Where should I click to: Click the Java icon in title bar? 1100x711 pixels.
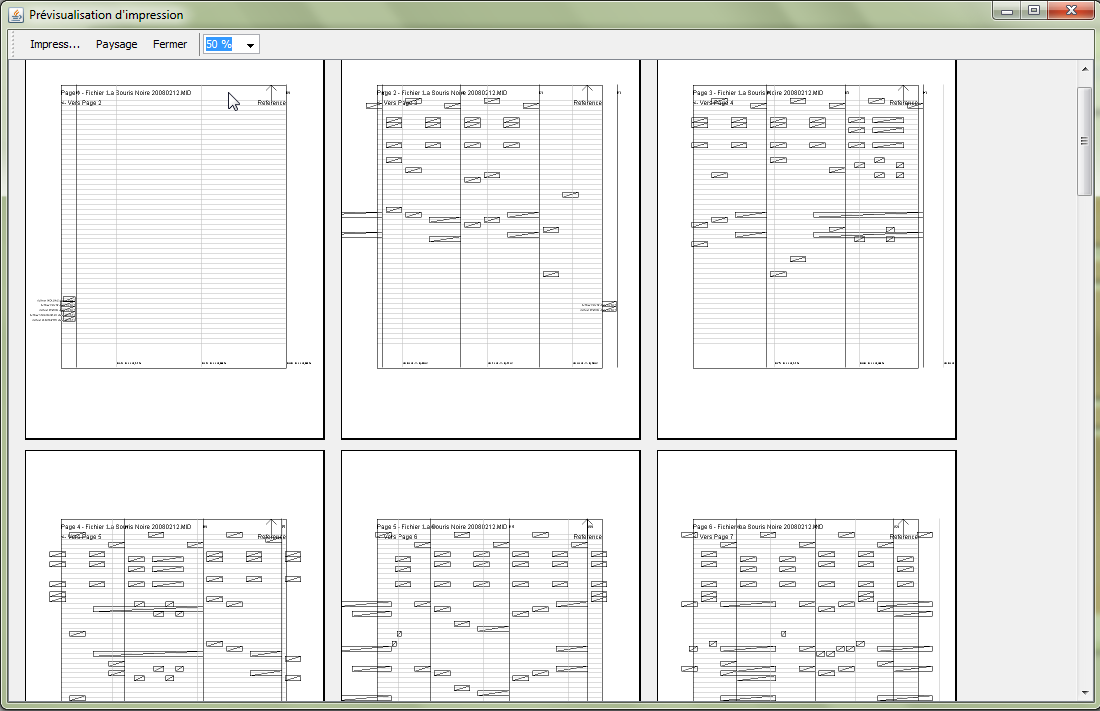(15, 14)
